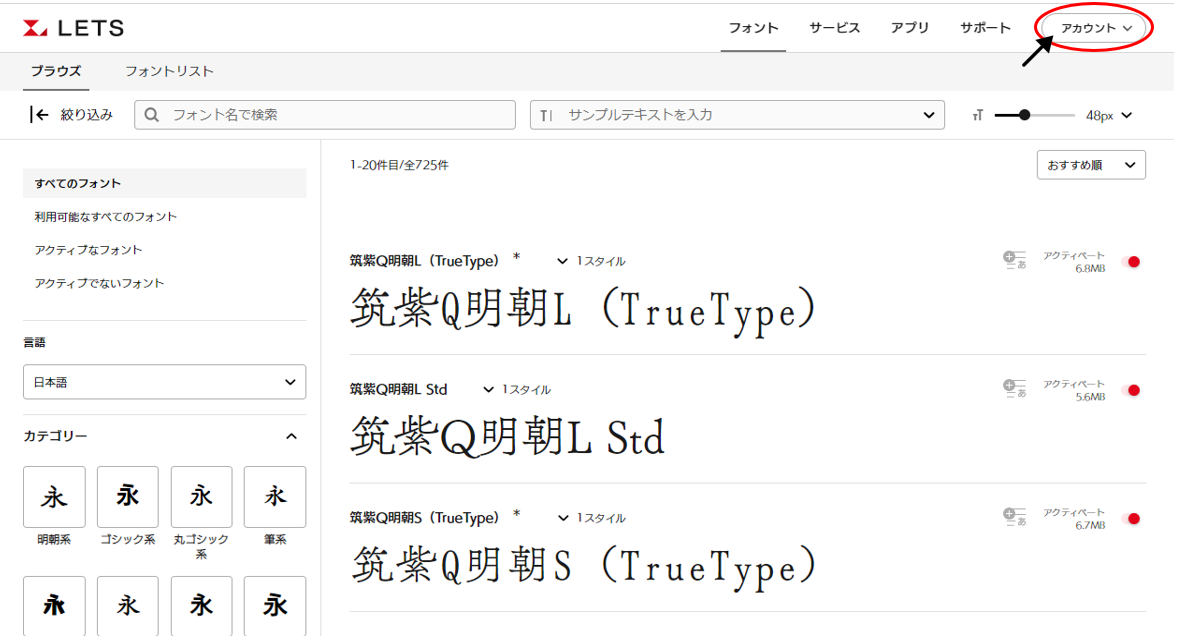This screenshot has height=636, width=1179.
Task: Open the アプリ menu
Action: (x=910, y=28)
